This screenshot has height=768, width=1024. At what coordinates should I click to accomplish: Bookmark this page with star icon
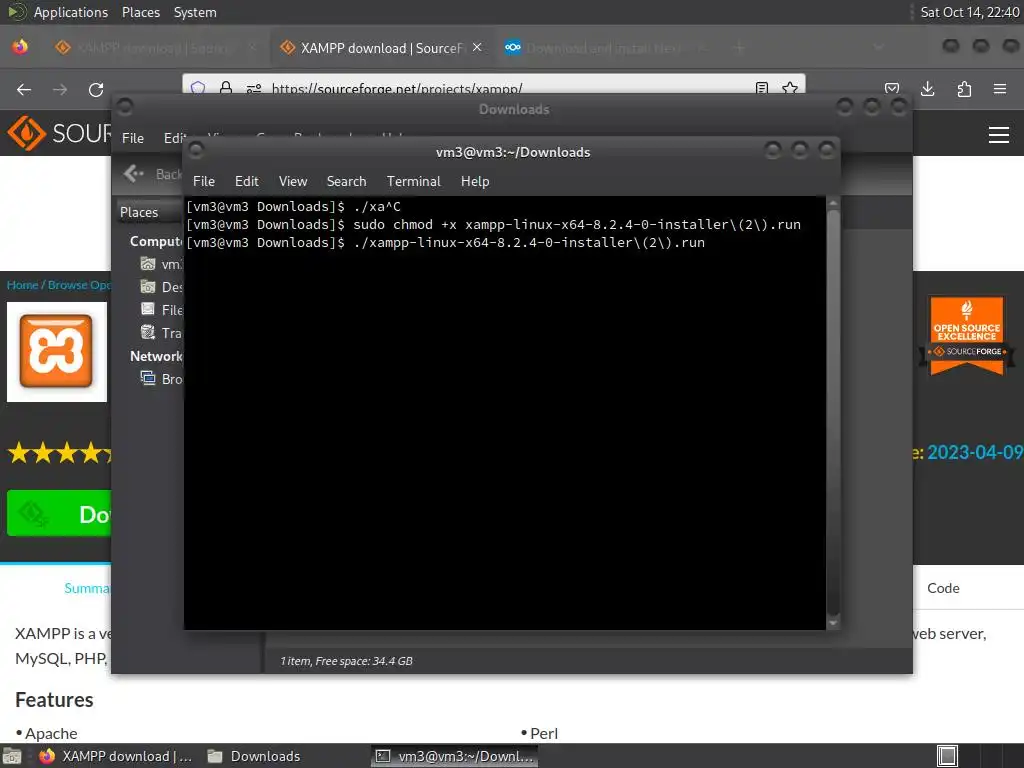[x=790, y=88]
